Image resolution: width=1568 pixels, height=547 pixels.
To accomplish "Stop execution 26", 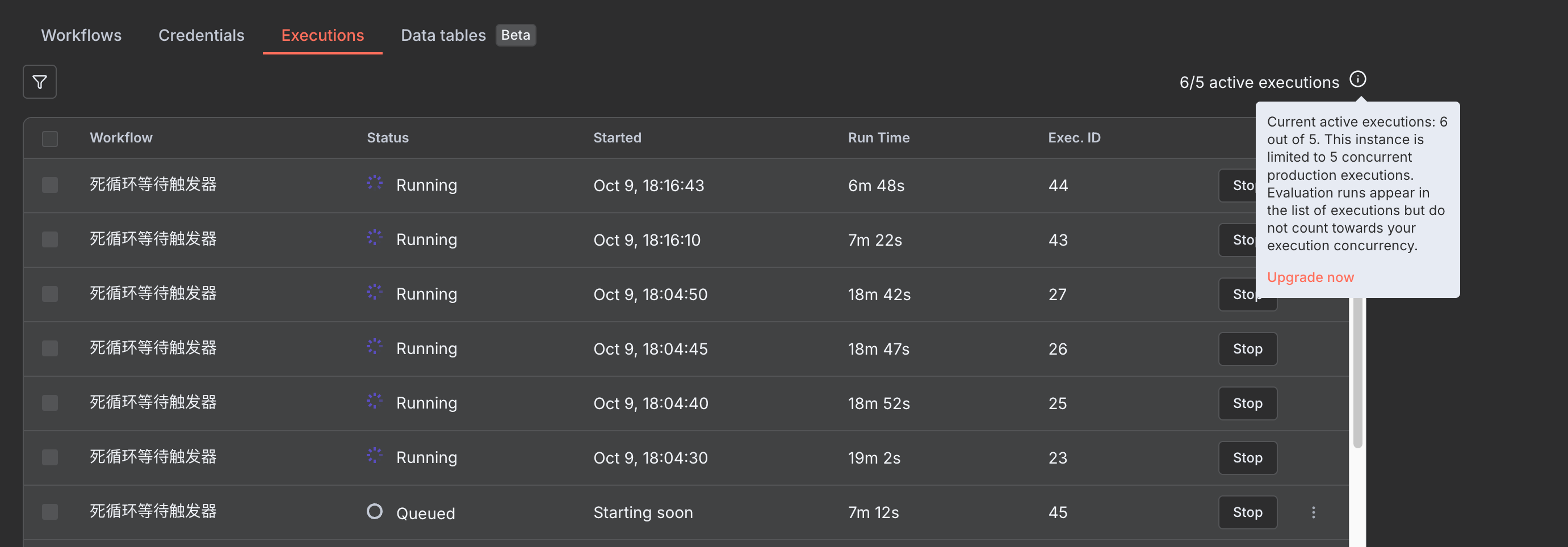I will (1247, 348).
